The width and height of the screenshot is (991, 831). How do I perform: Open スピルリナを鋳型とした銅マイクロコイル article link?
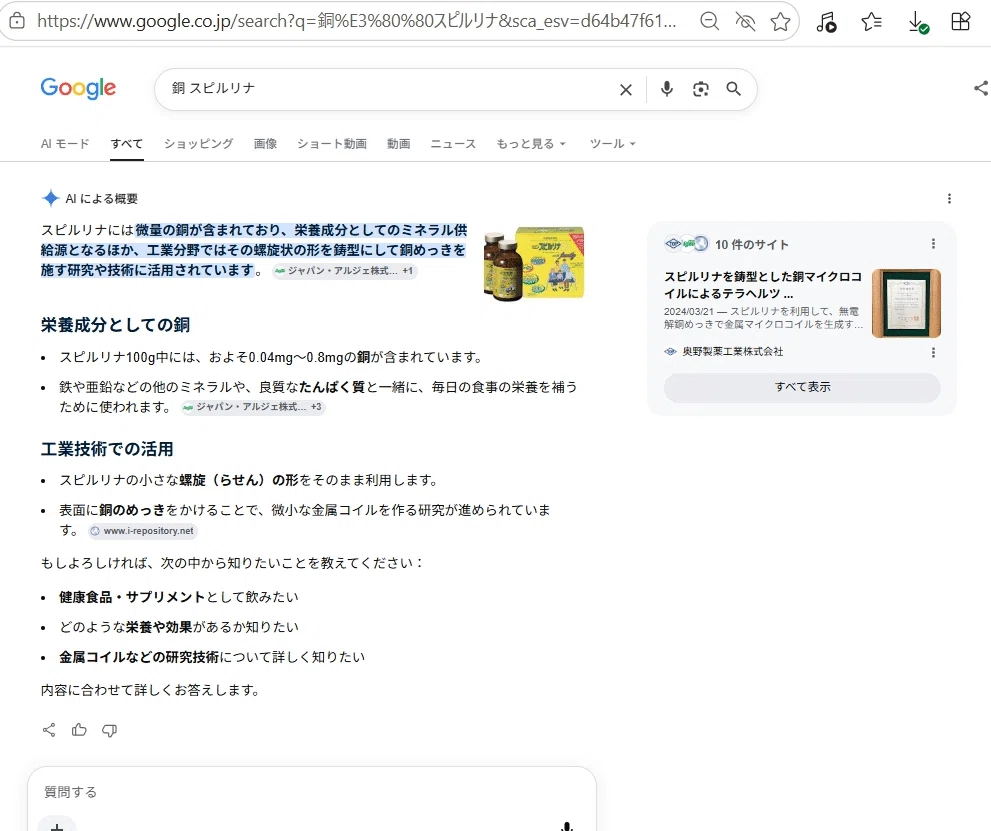pyautogui.click(x=763, y=285)
